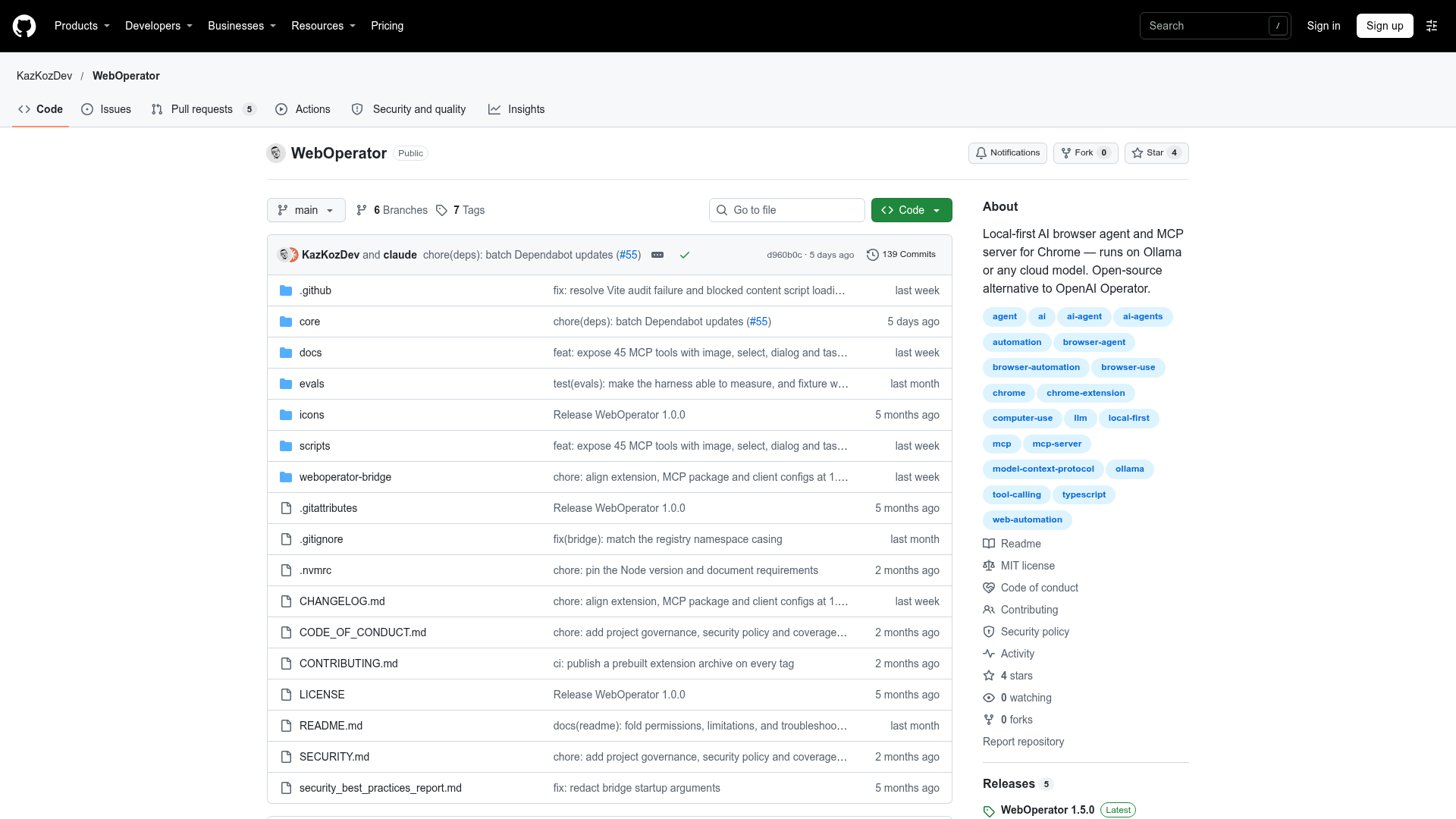Open the WebOperator 1.5.0 release link
1456x819 pixels.
pos(1047,810)
